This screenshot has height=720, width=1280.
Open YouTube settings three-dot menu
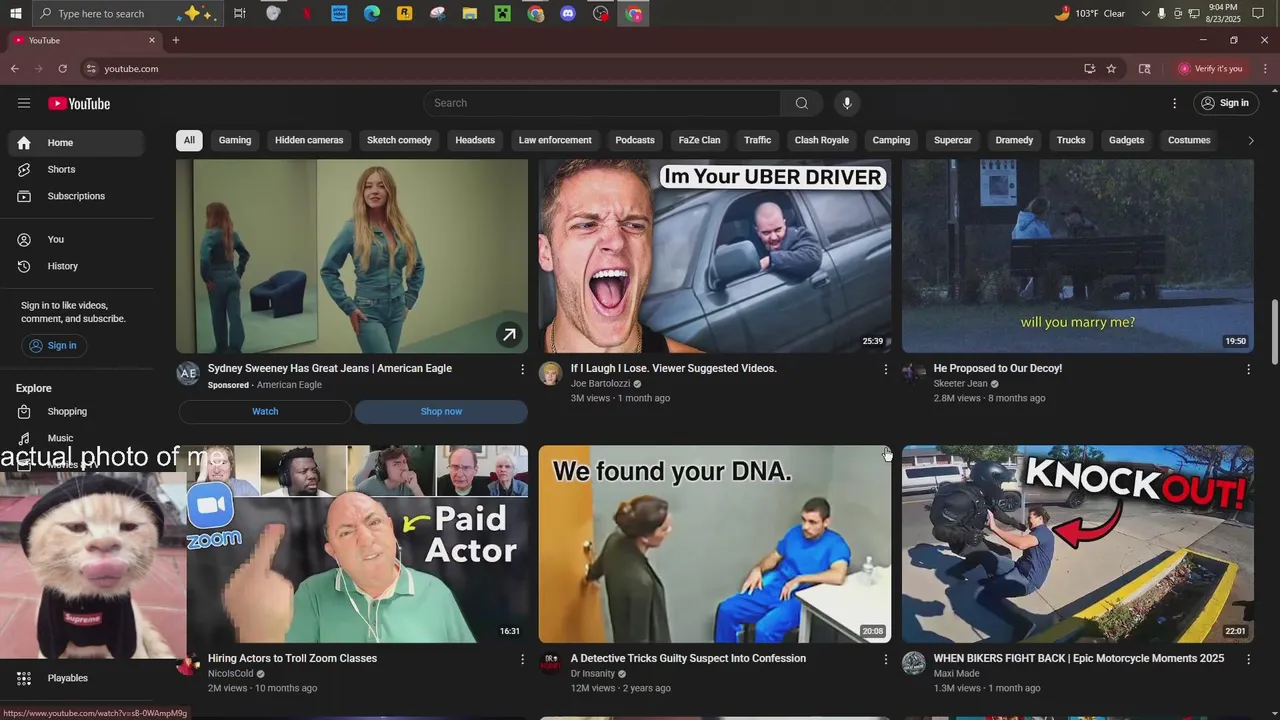coord(1175,103)
